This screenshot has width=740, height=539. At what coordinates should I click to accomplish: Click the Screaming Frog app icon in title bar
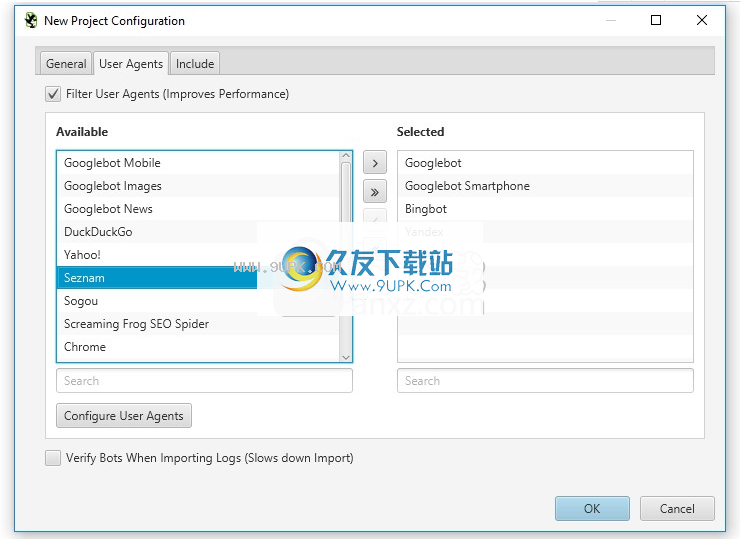(x=31, y=20)
